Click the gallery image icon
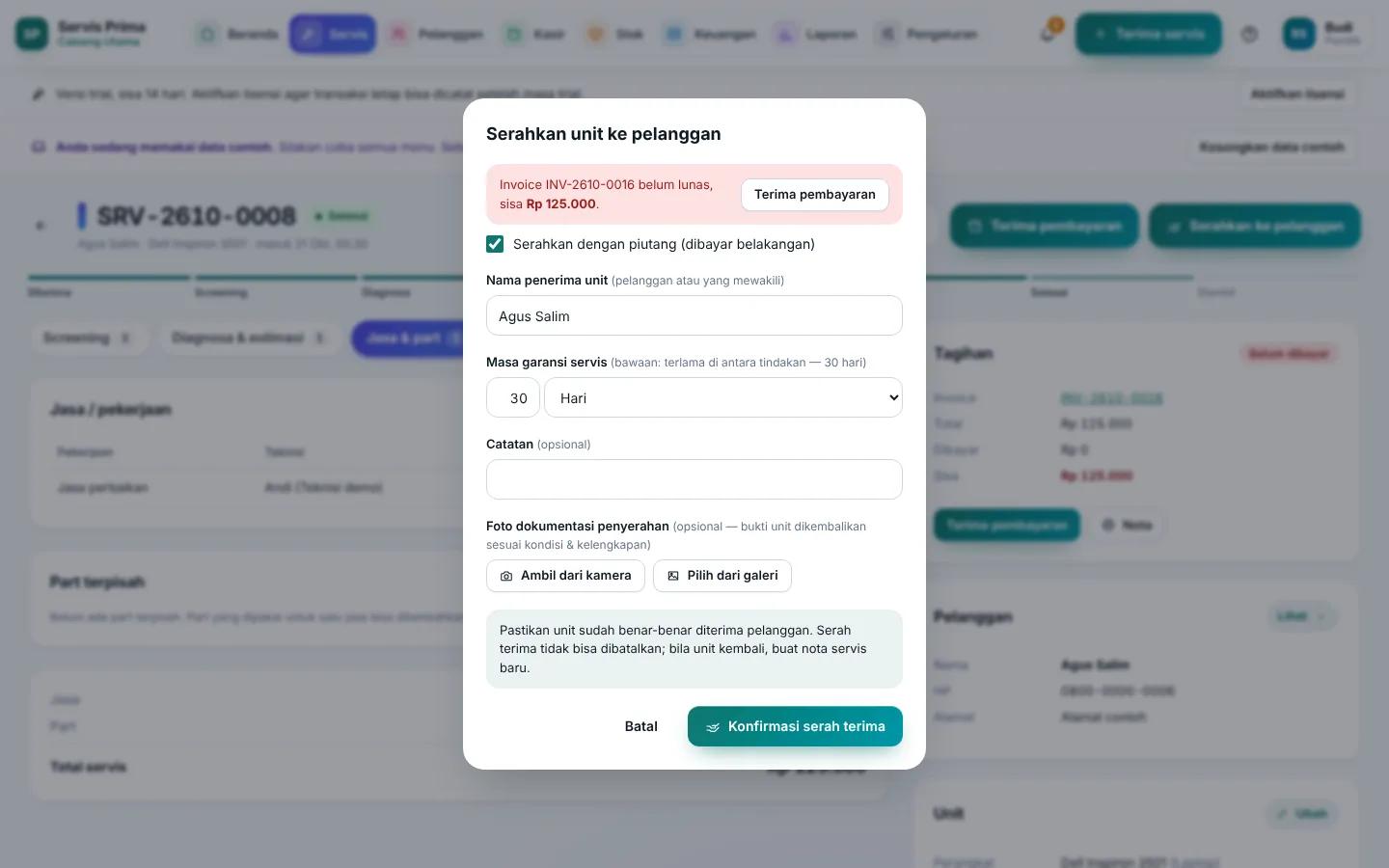 tap(673, 576)
